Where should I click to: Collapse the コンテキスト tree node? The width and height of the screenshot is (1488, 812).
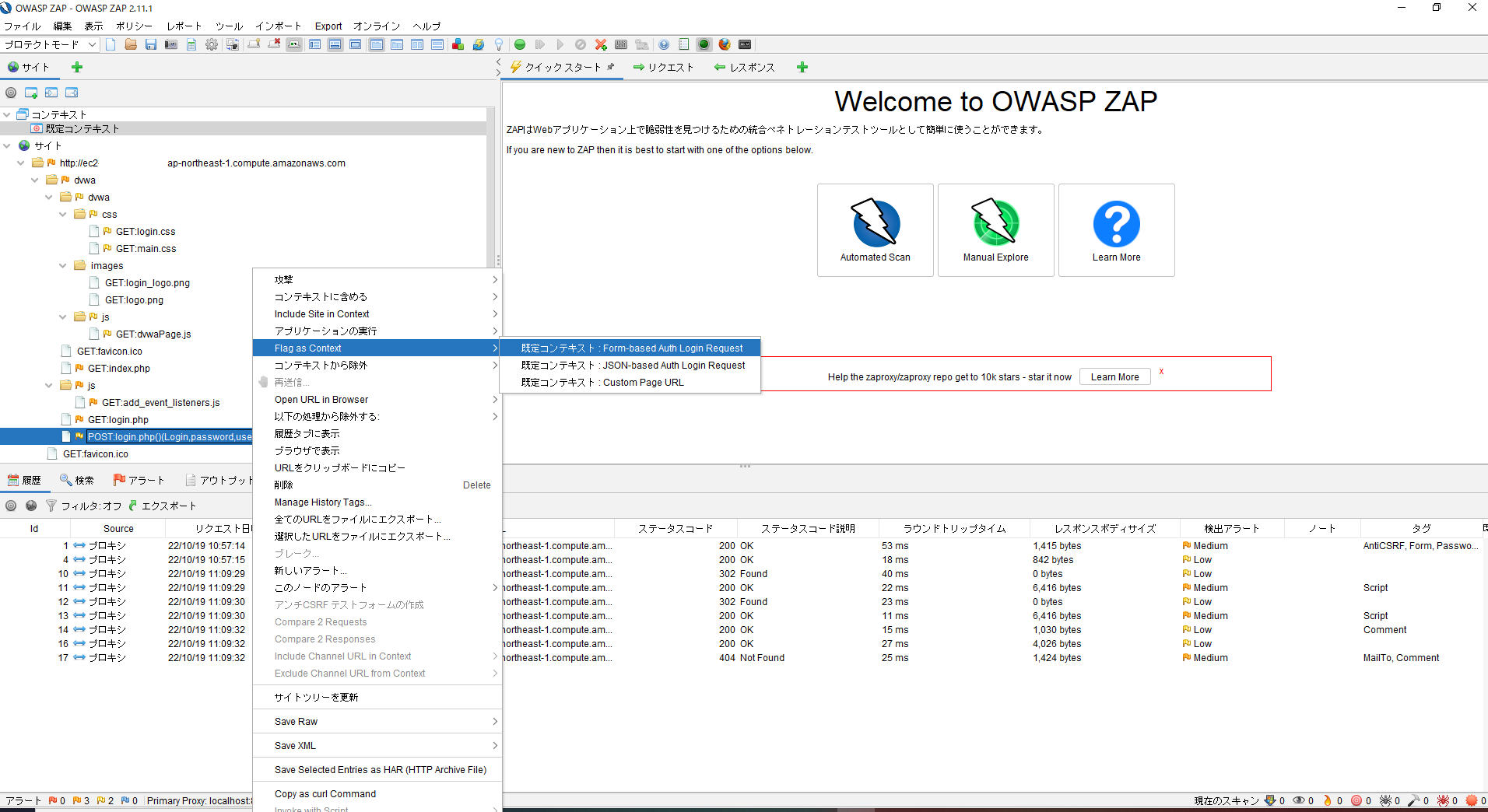click(7, 114)
